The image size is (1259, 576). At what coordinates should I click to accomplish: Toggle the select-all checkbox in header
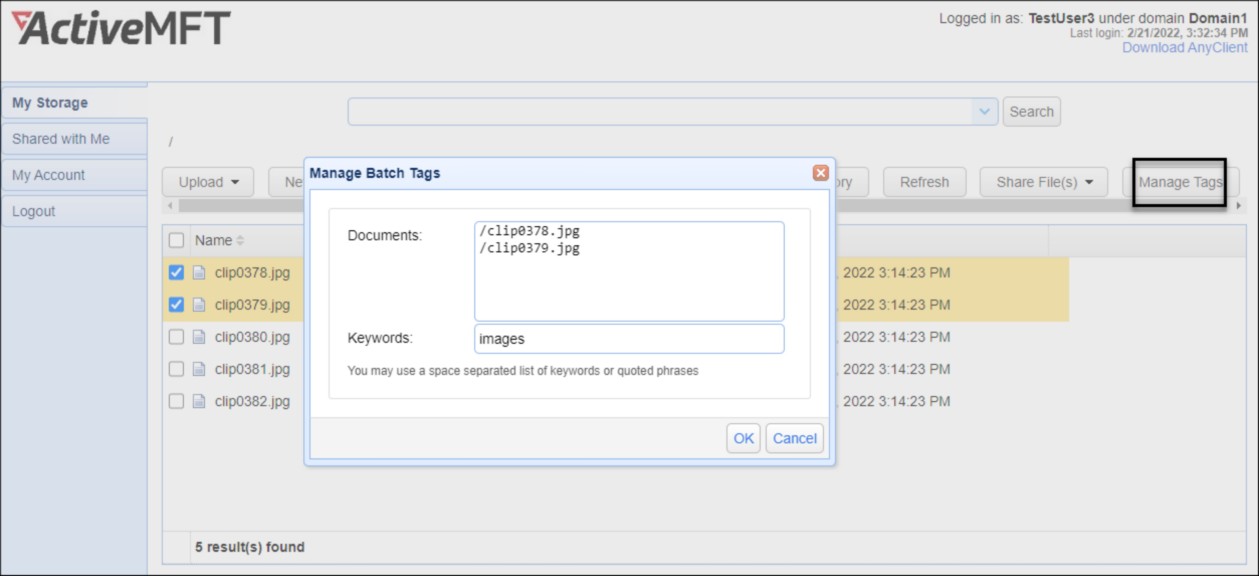[177, 240]
